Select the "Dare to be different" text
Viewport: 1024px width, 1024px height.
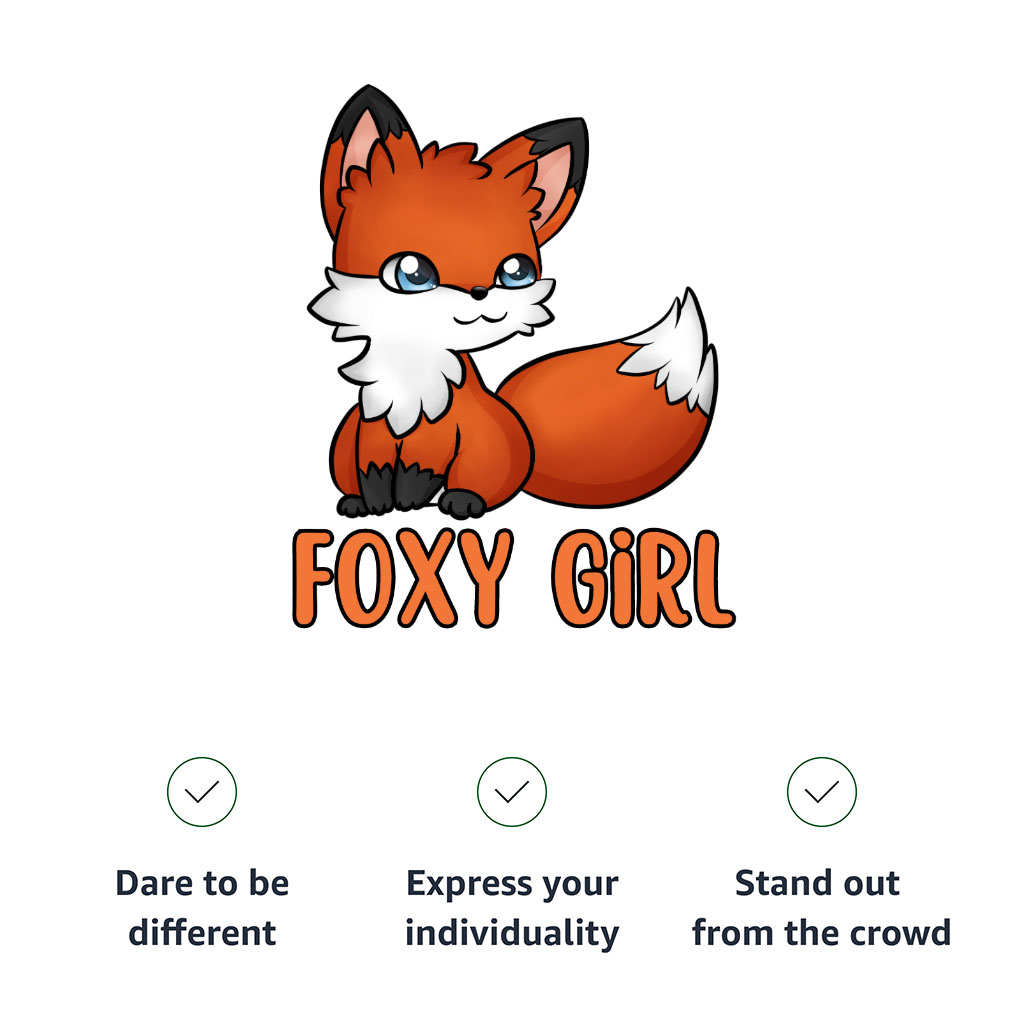pyautogui.click(x=202, y=908)
